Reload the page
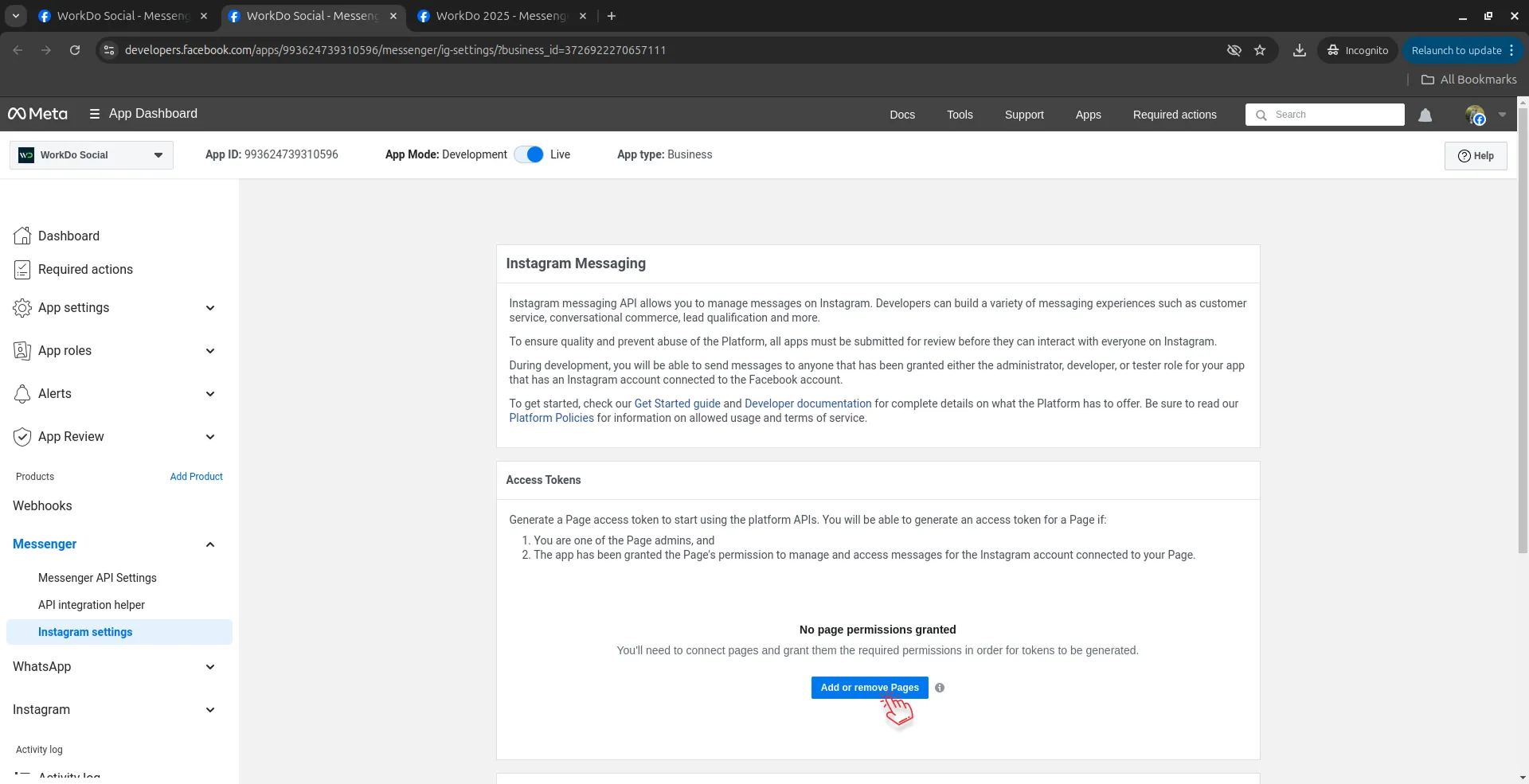This screenshot has width=1529, height=784. (x=75, y=50)
